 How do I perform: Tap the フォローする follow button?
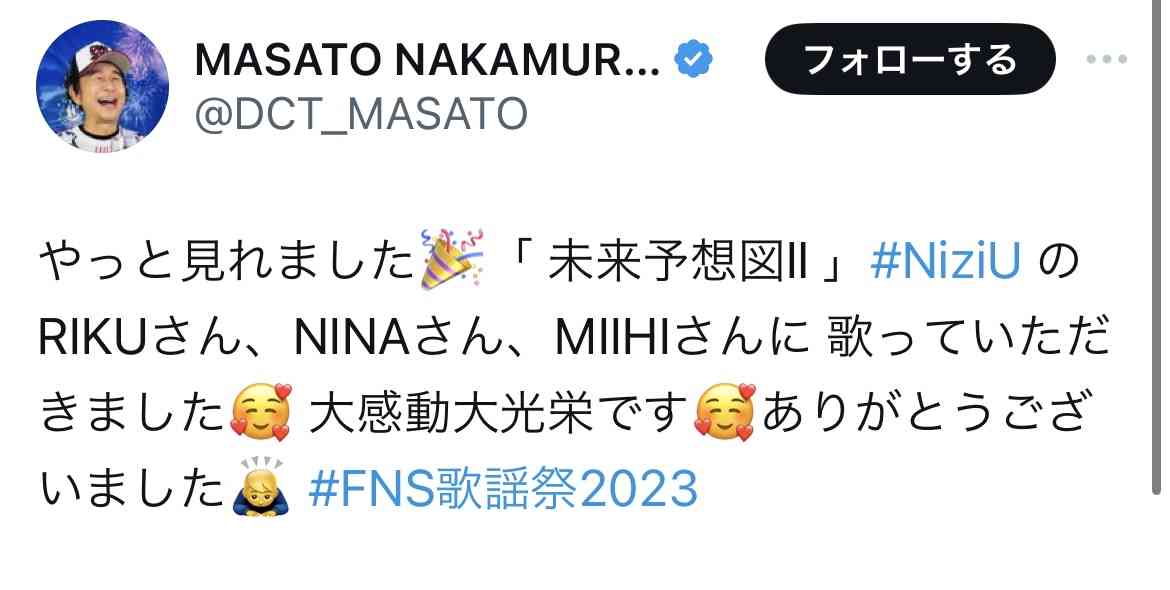[910, 59]
